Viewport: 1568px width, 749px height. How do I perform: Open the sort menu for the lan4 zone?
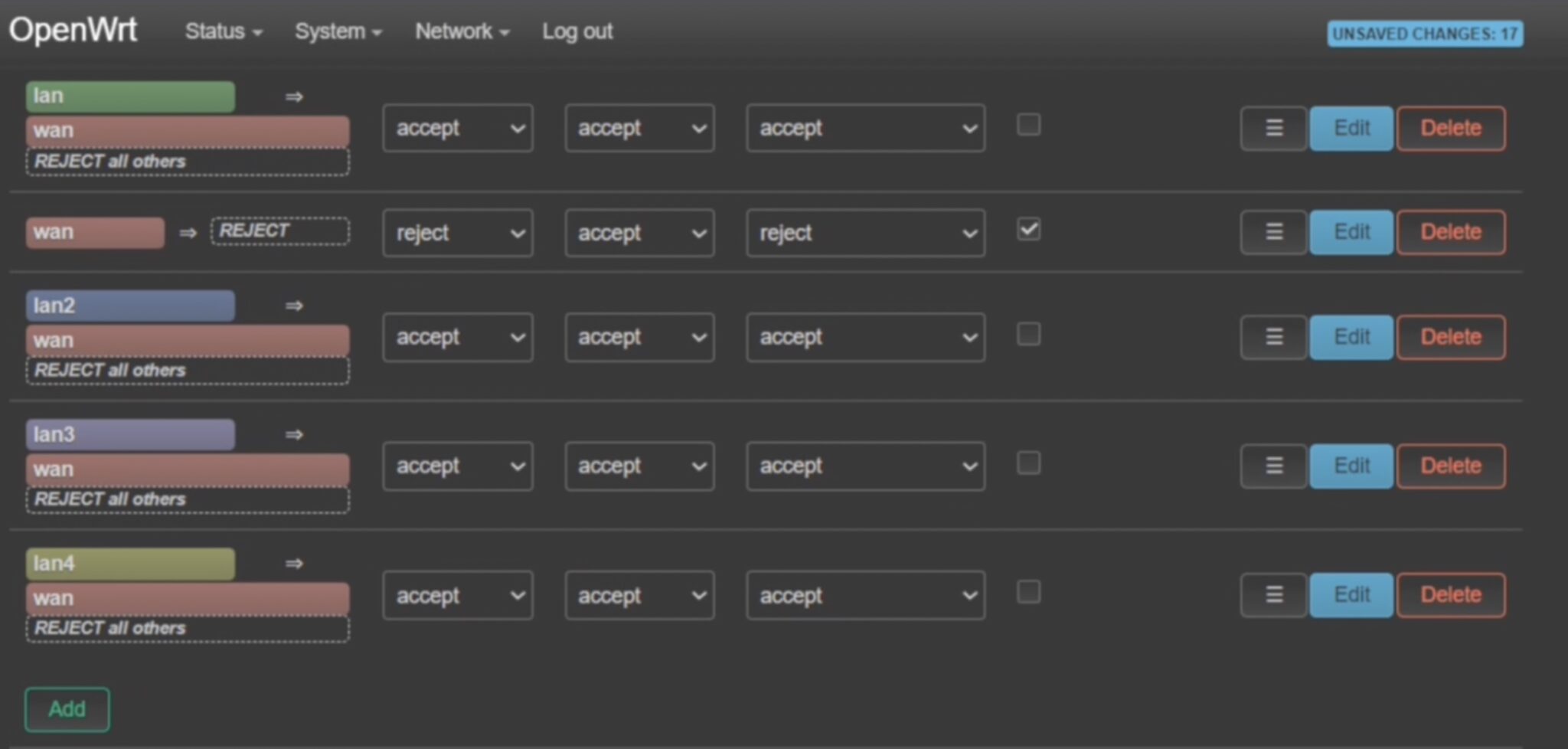[1272, 594]
